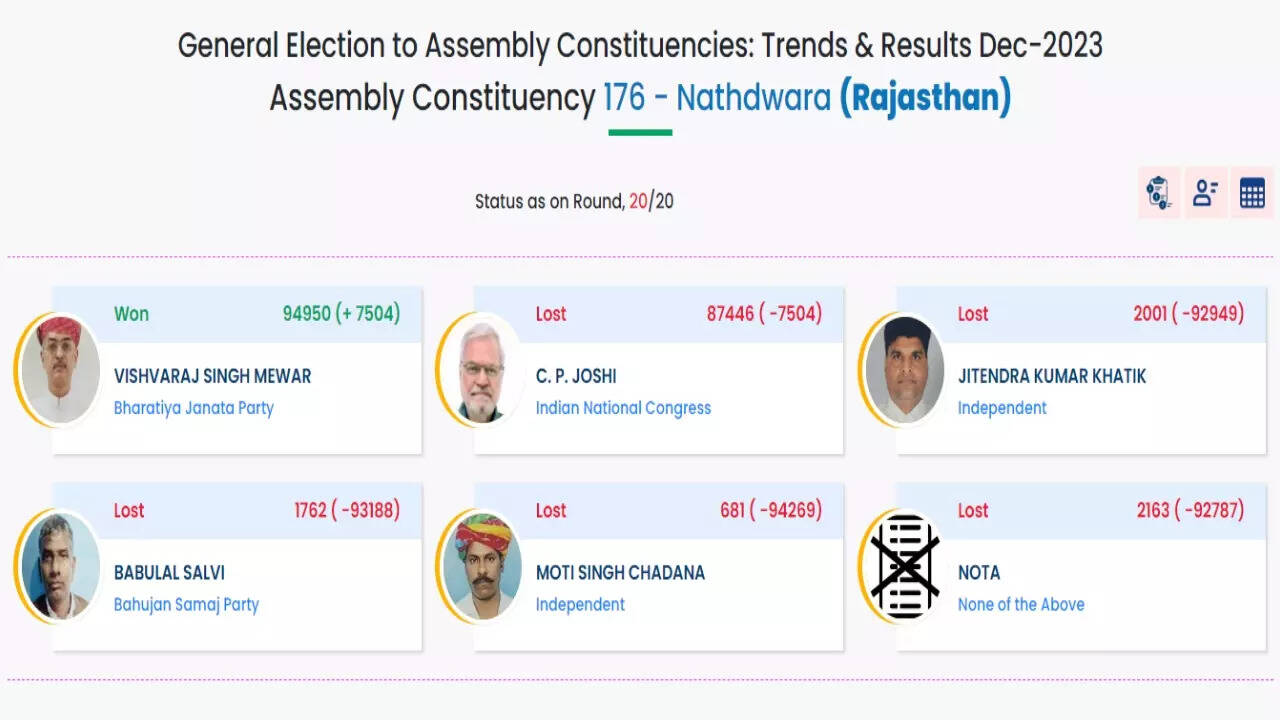
Task: Click the Indian National Congress label
Action: coord(623,408)
